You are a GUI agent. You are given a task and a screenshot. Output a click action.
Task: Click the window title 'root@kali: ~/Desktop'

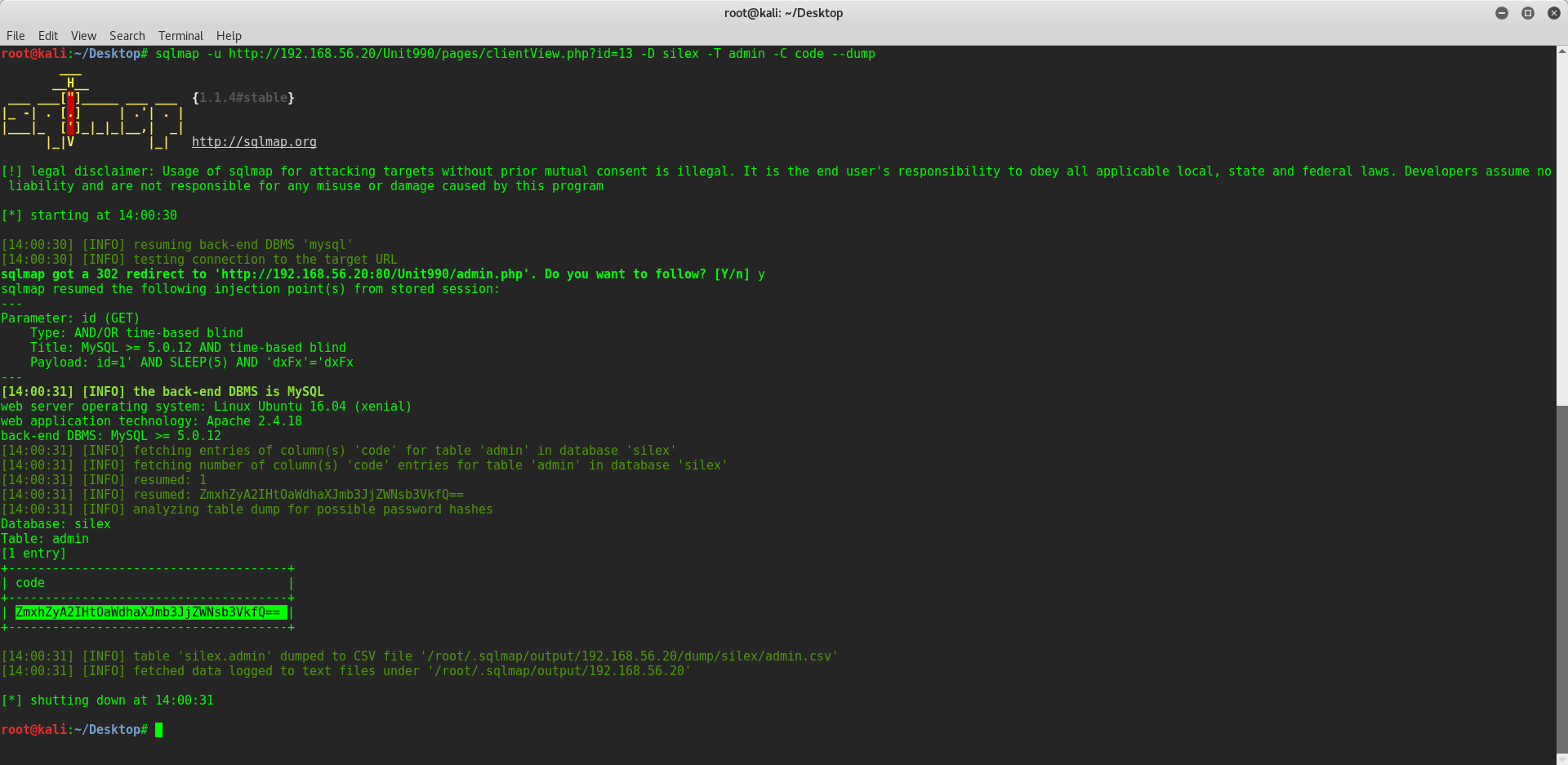tap(783, 13)
